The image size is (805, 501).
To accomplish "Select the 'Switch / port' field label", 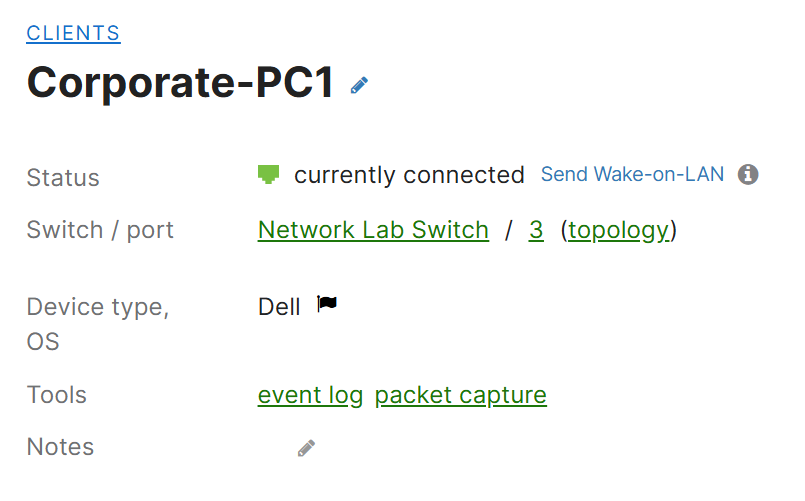I will pyautogui.click(x=100, y=230).
